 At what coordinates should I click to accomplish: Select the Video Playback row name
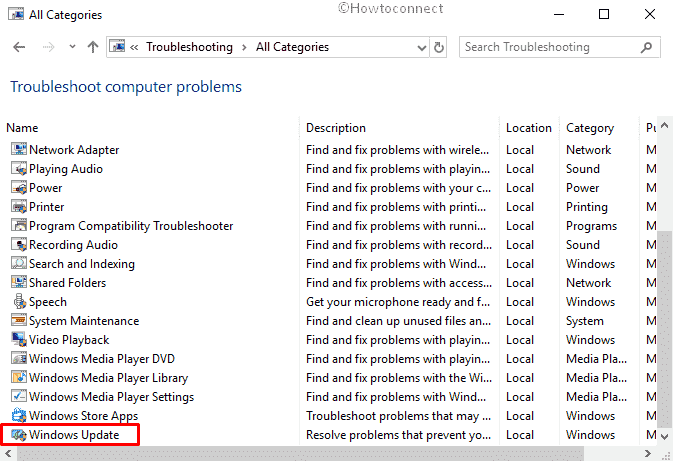pos(69,340)
